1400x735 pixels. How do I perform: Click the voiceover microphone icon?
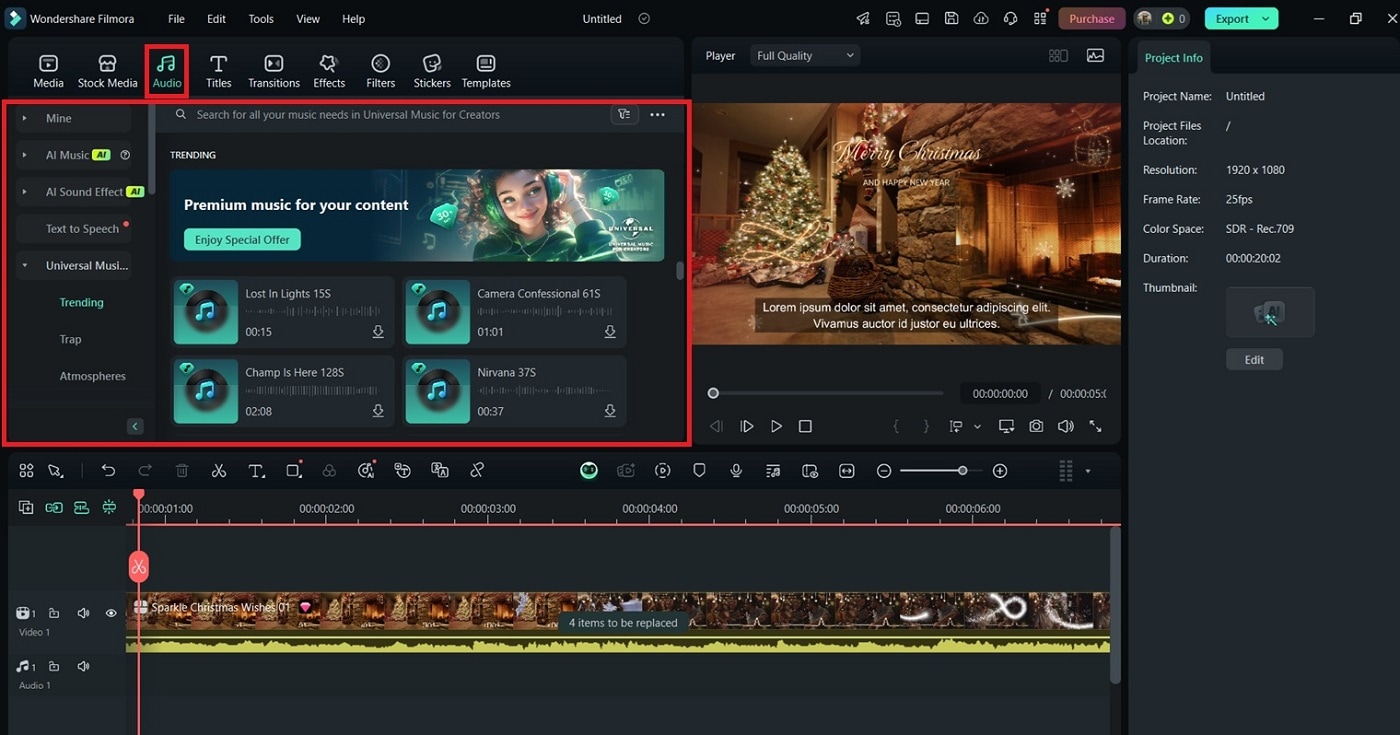(736, 471)
